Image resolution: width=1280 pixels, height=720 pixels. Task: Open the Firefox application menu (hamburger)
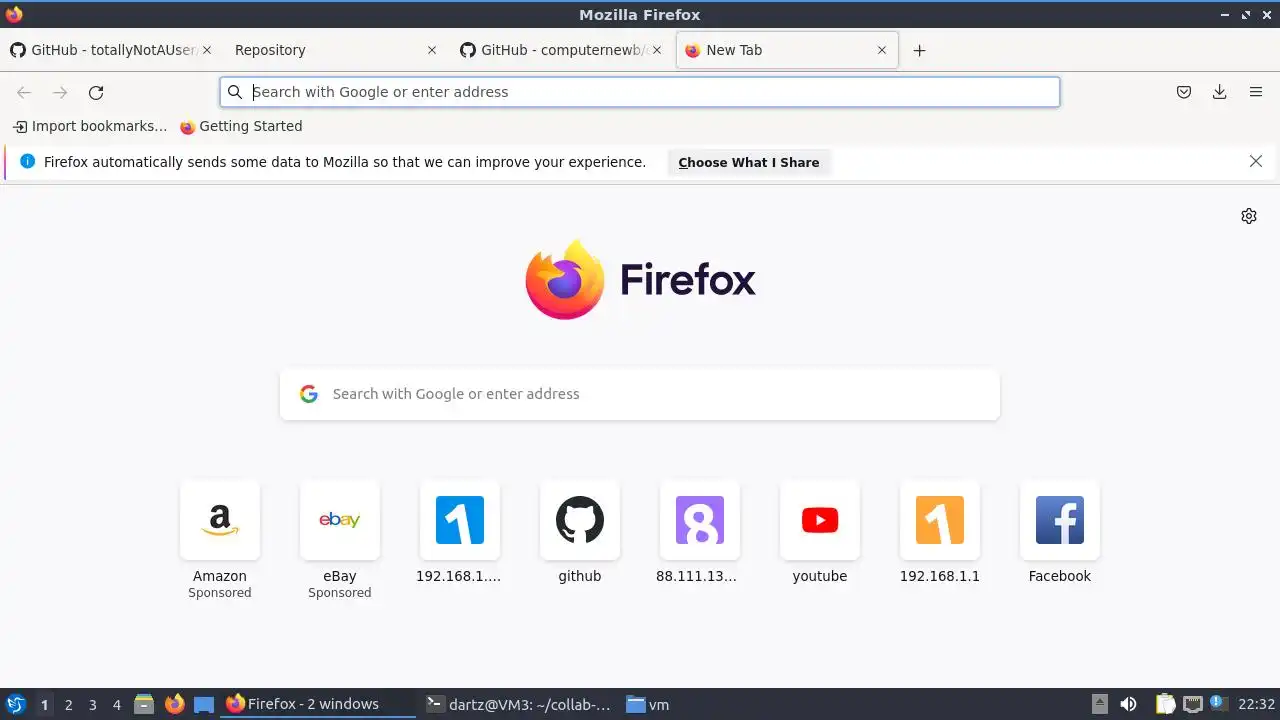tap(1256, 92)
